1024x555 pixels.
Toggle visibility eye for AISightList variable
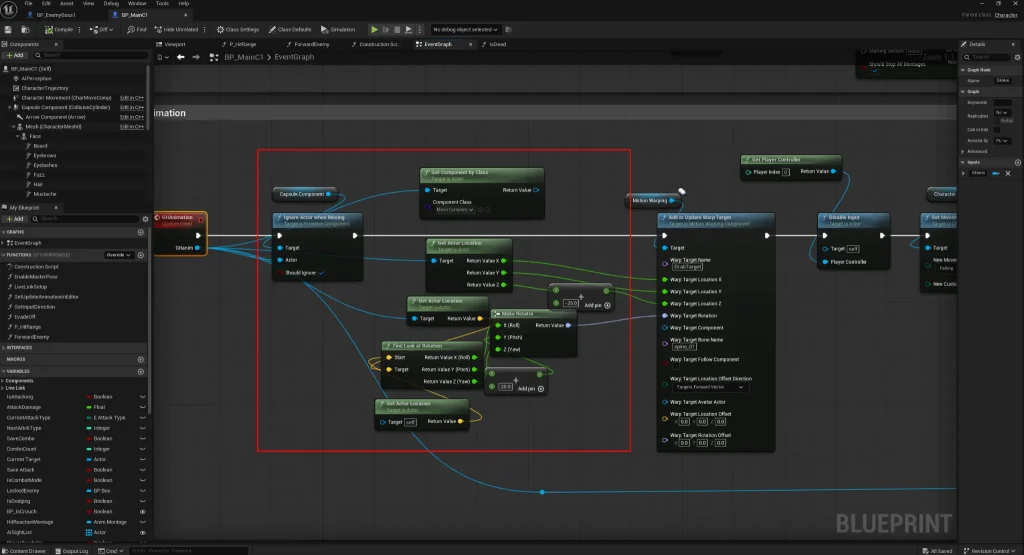(142, 533)
